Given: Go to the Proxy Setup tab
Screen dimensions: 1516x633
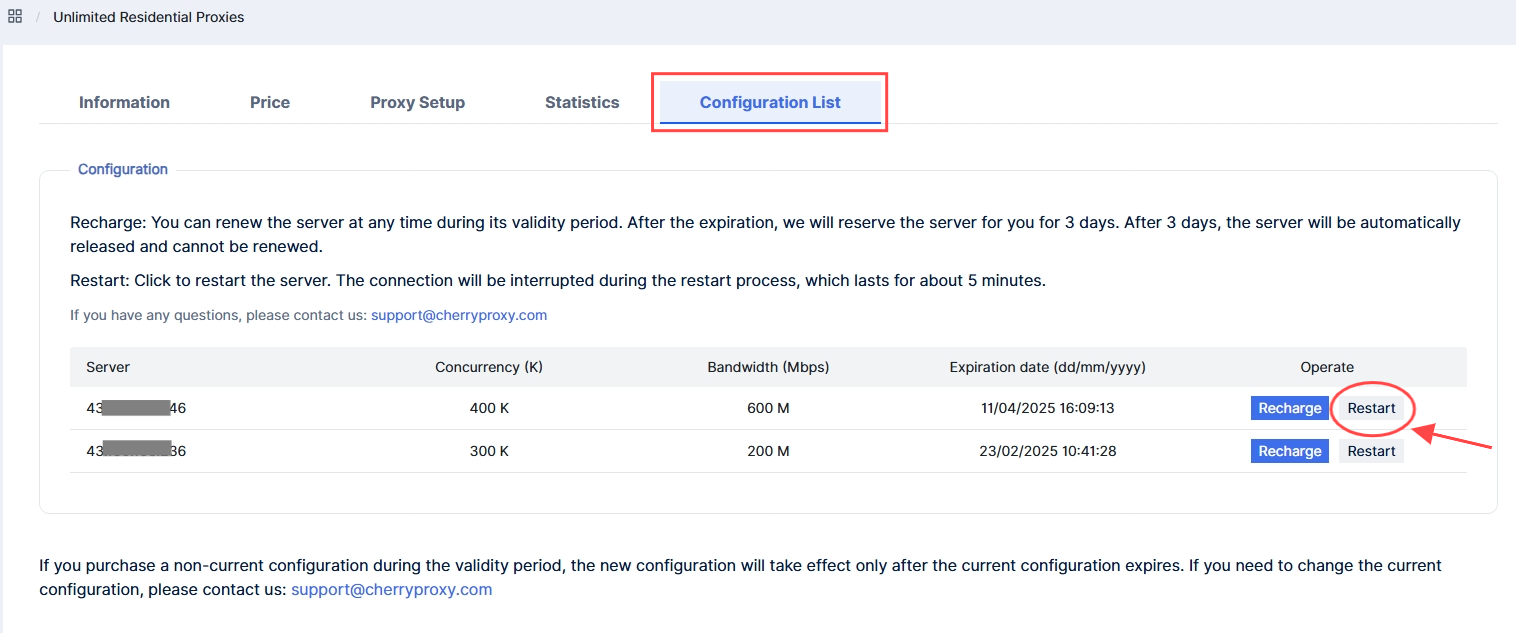Looking at the screenshot, I should (417, 102).
